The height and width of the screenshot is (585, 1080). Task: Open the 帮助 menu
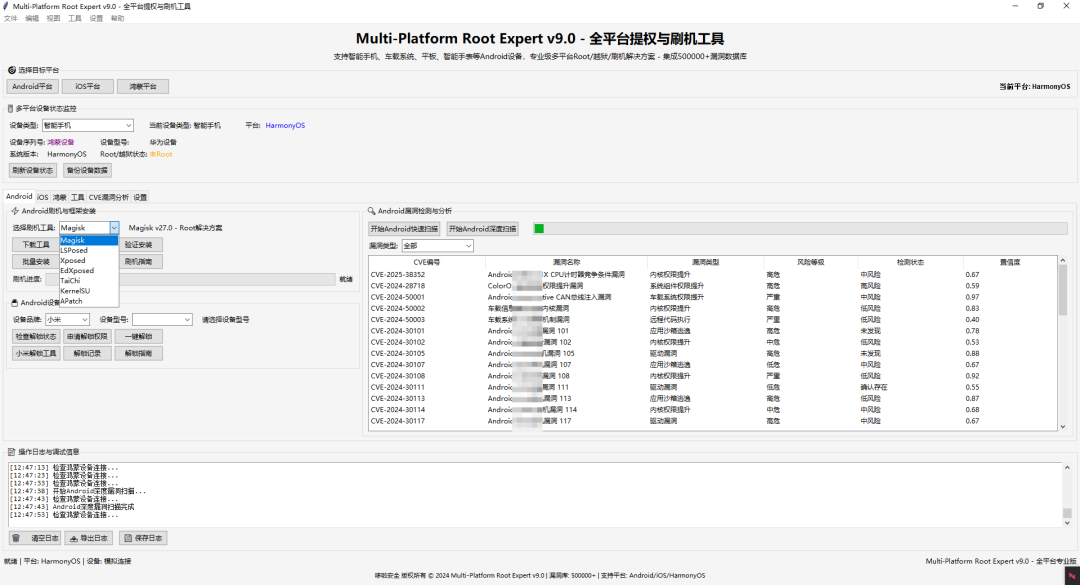(x=118, y=19)
